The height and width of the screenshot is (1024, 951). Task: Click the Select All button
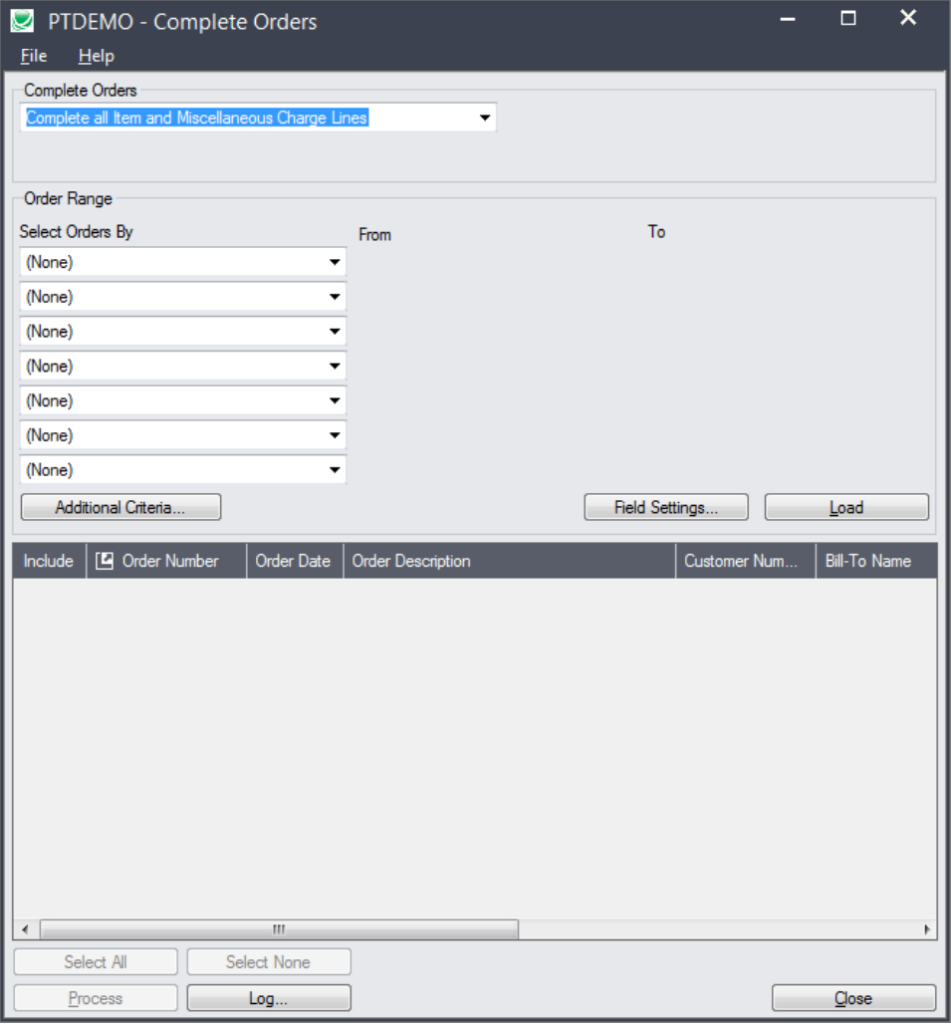tap(95, 962)
